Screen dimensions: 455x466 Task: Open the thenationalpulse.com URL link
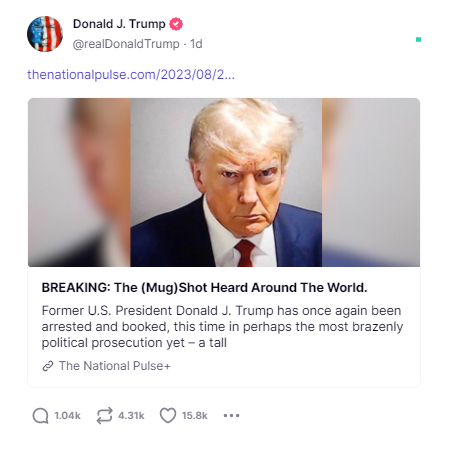[x=131, y=74]
